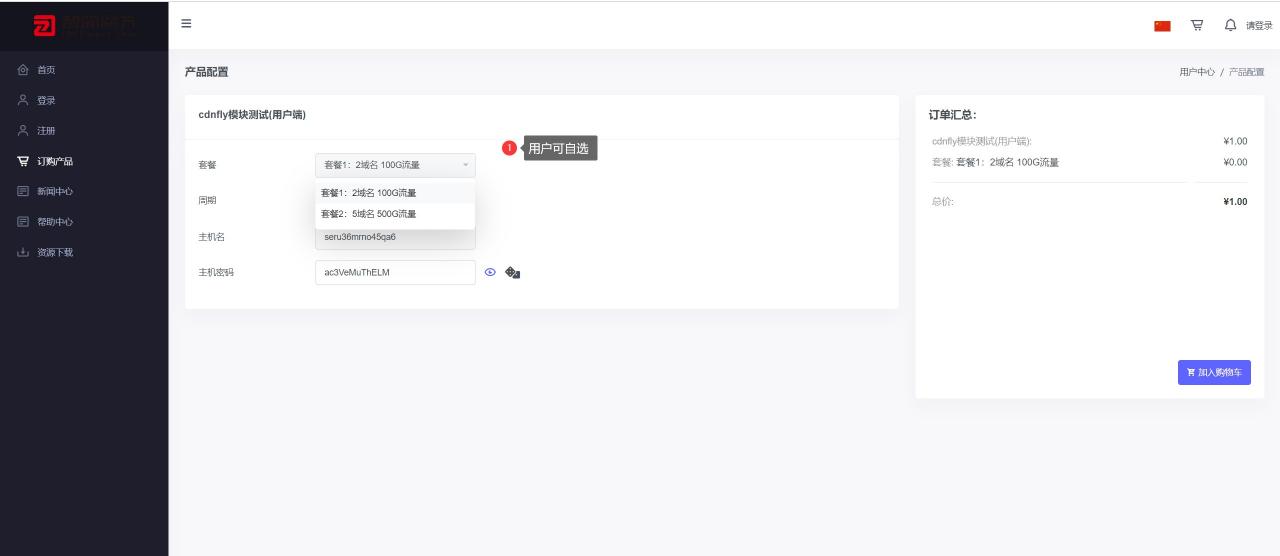Viewport: 1280px width, 556px height.
Task: Click the 加入购物车 button
Action: [x=1214, y=372]
